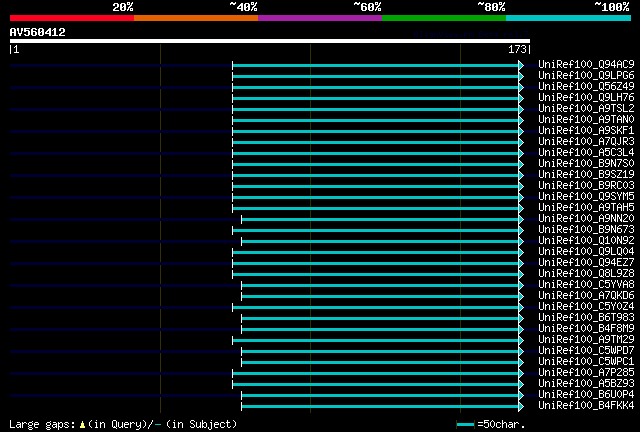This screenshot has height=432, width=640.
Task: Select the UniRef100_A5C3L4 label
Action: click(x=586, y=153)
